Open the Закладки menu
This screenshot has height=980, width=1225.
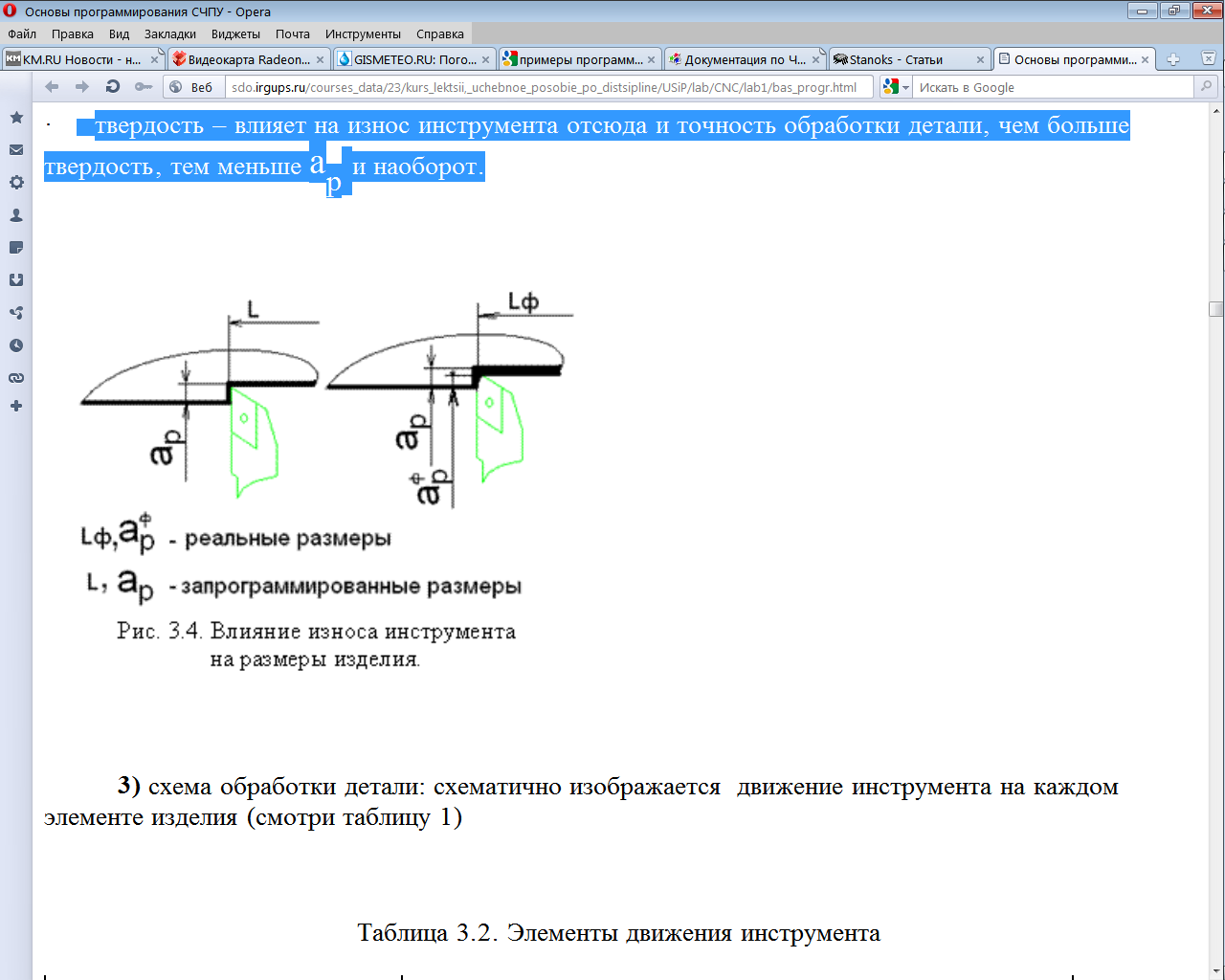pos(170,33)
